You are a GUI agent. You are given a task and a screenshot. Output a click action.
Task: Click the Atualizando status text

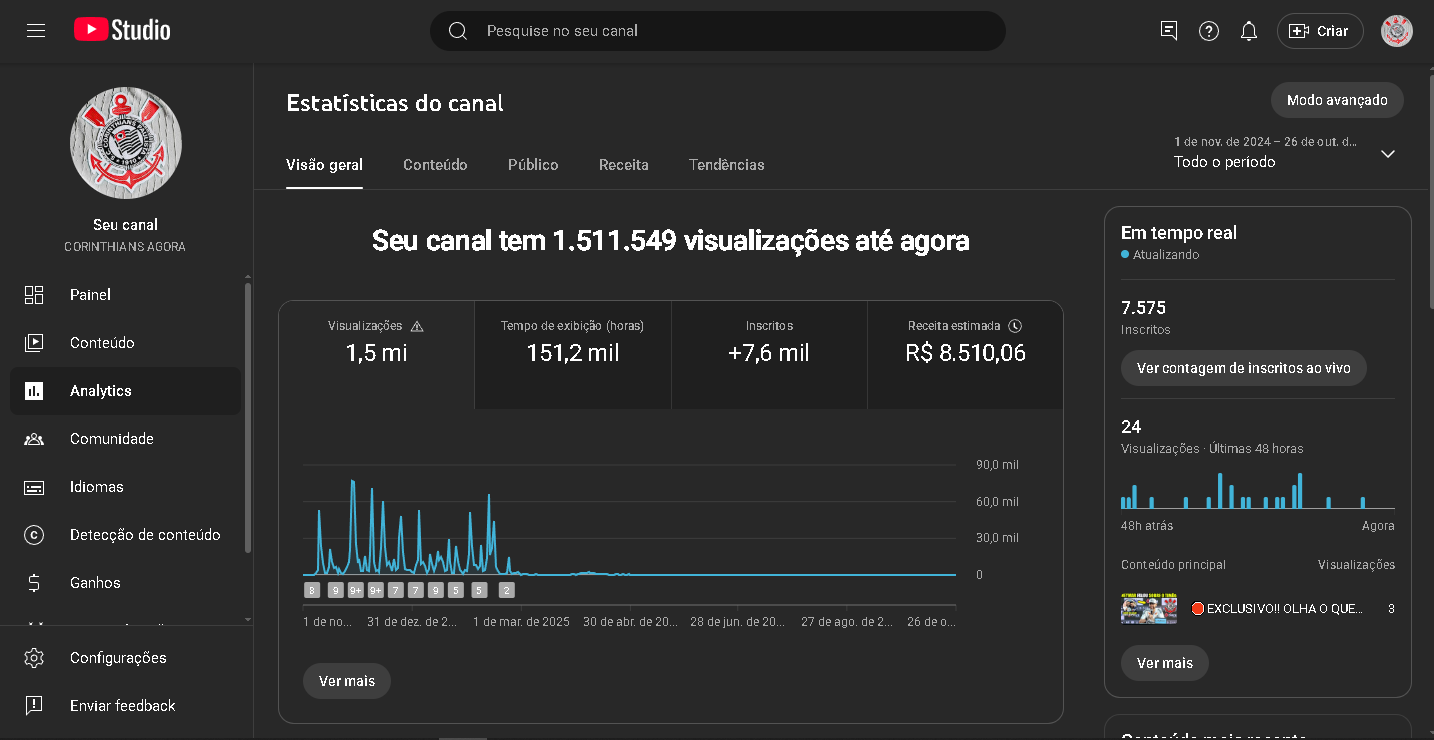[1166, 255]
